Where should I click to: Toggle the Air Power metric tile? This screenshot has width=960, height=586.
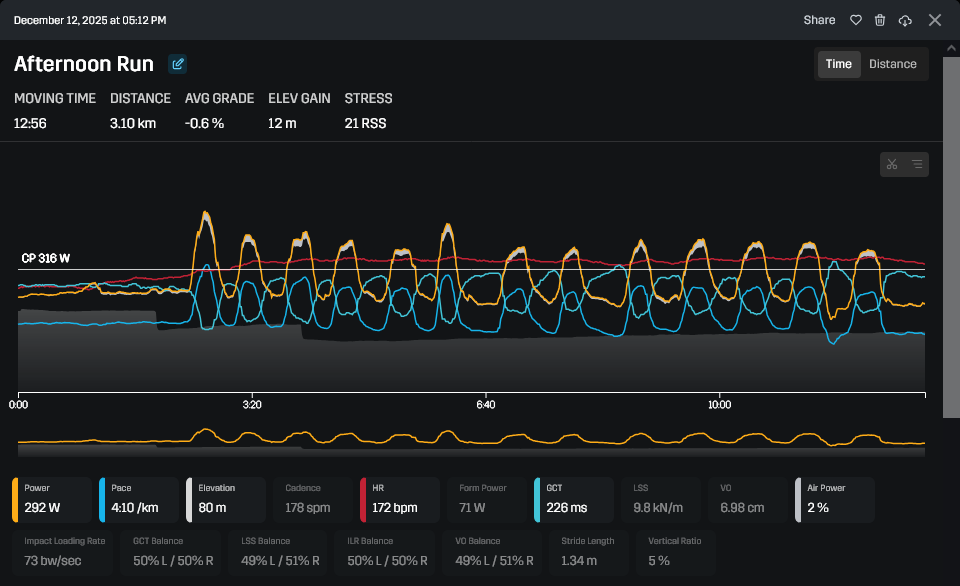click(834, 500)
